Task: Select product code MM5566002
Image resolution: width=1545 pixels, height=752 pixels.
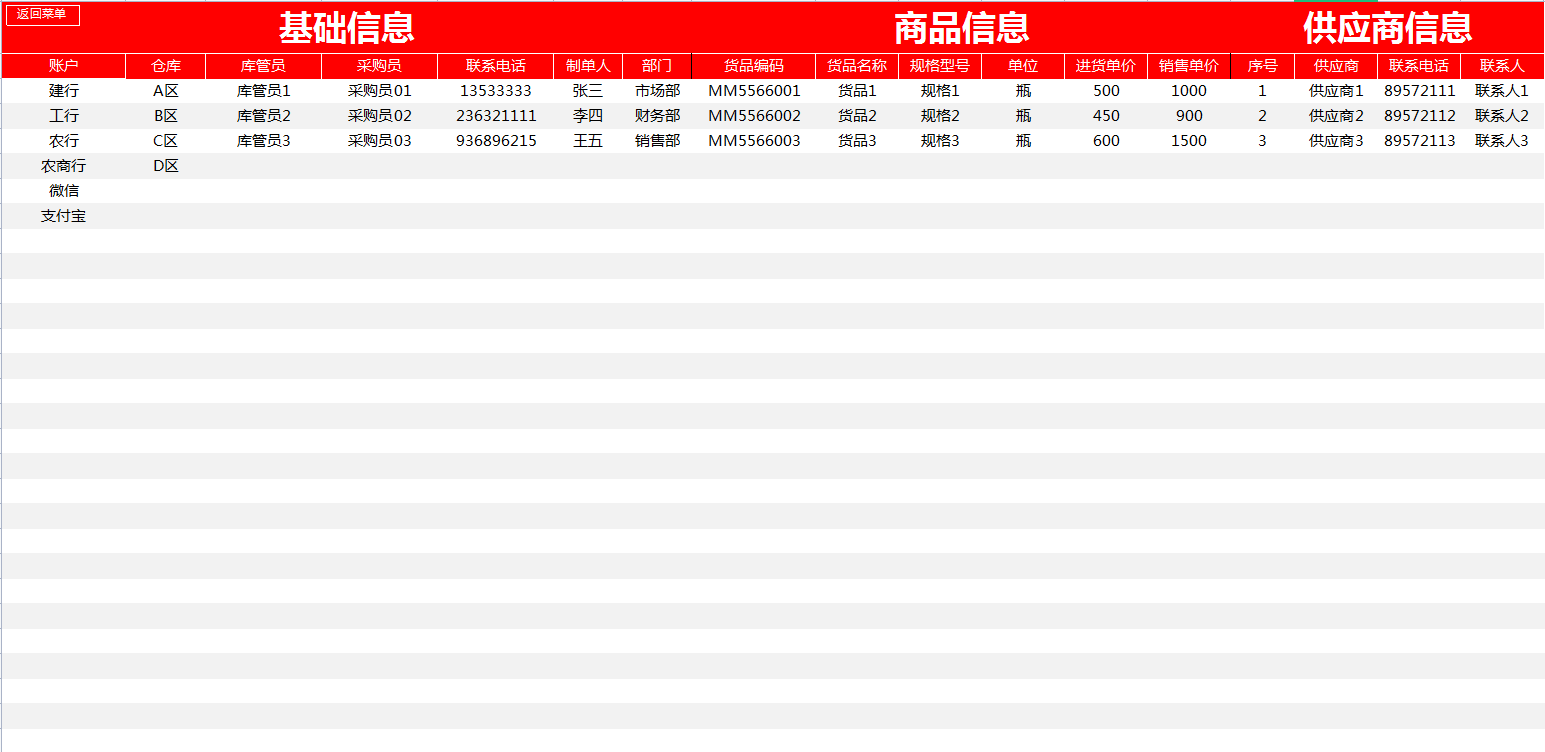Action: [756, 115]
